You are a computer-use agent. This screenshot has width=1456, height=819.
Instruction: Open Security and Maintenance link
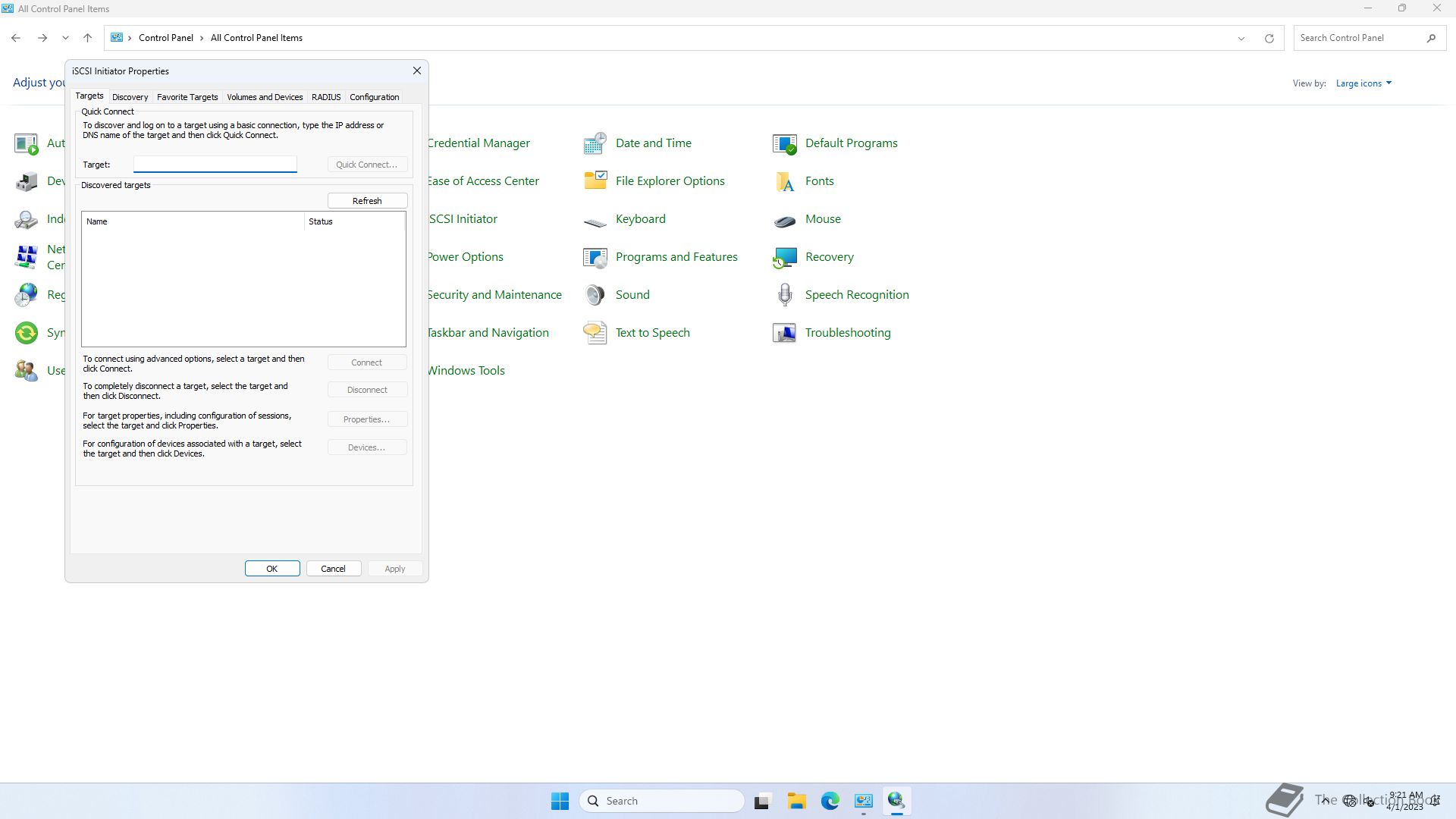click(x=494, y=295)
